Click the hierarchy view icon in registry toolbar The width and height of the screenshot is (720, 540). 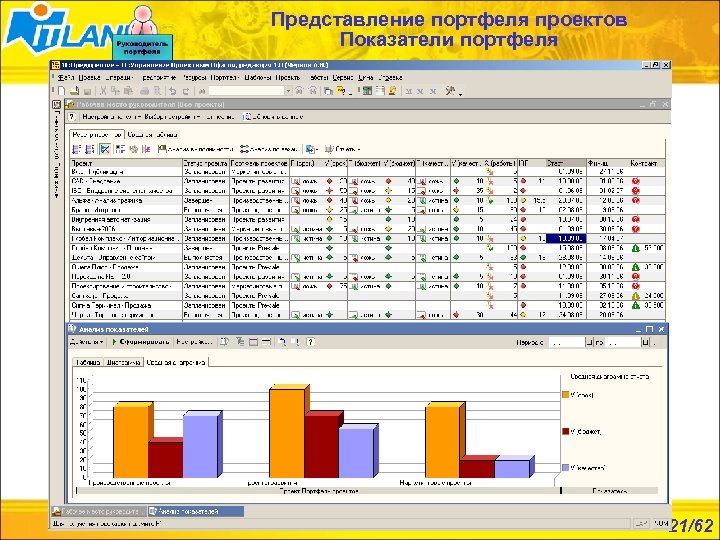click(120, 149)
